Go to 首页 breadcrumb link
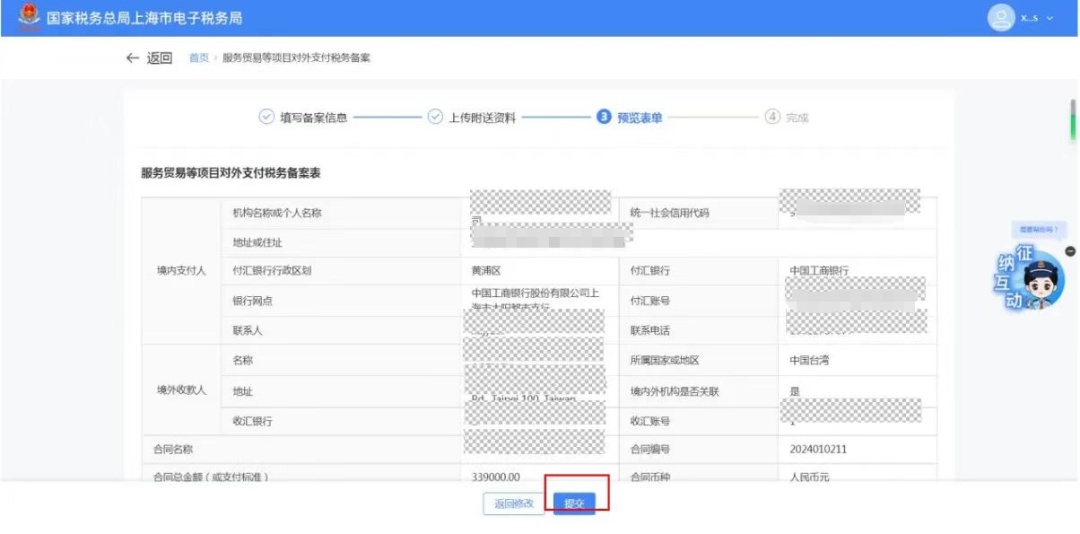This screenshot has height=534, width=1080. pos(199,58)
